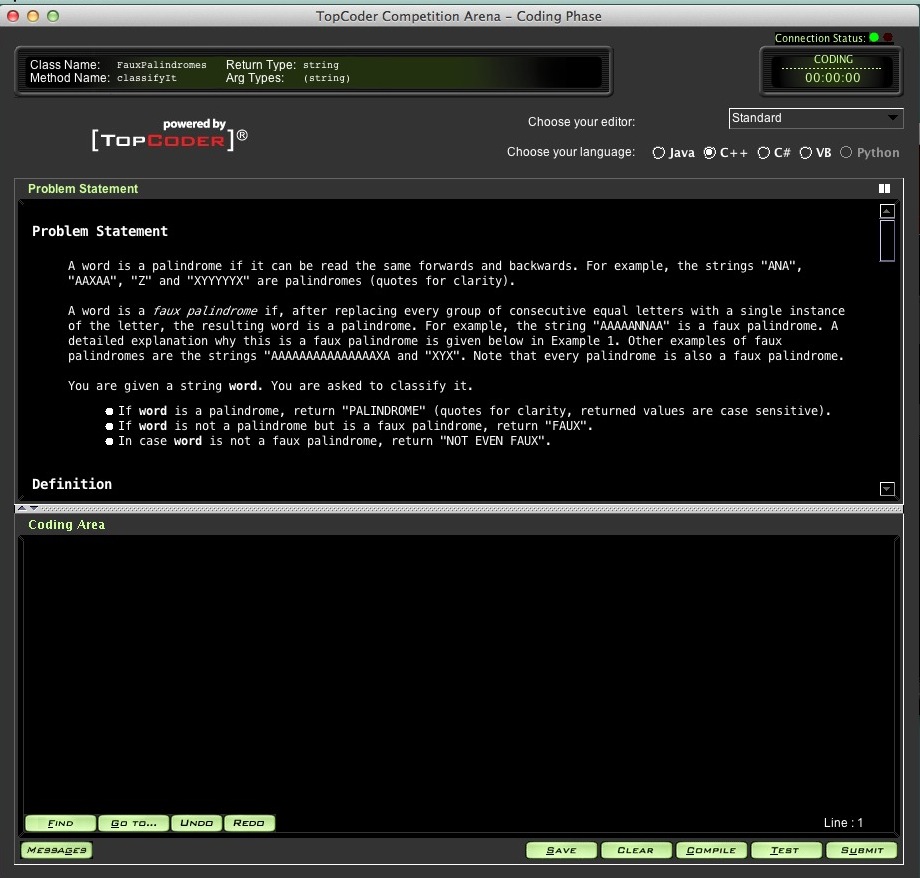Pick the VB language option
Screen dimensions: 920x878
pos(806,153)
